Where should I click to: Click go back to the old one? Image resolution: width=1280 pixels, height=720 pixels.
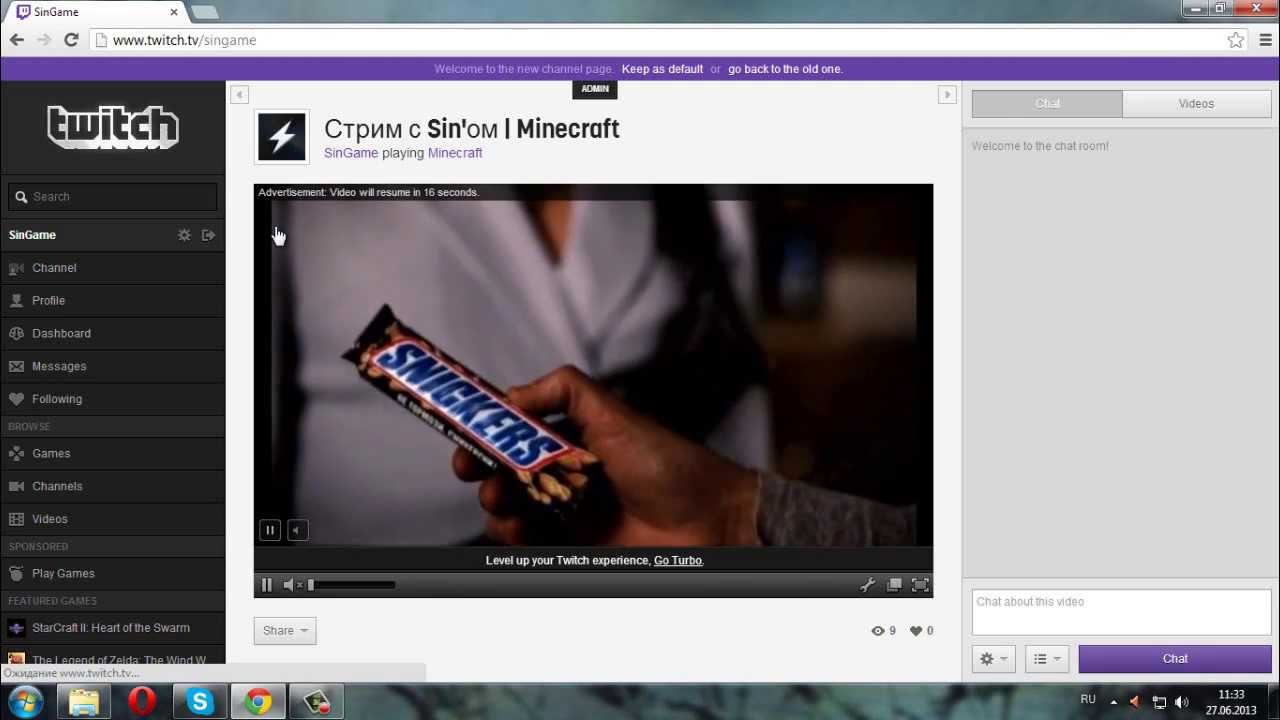click(x=785, y=69)
